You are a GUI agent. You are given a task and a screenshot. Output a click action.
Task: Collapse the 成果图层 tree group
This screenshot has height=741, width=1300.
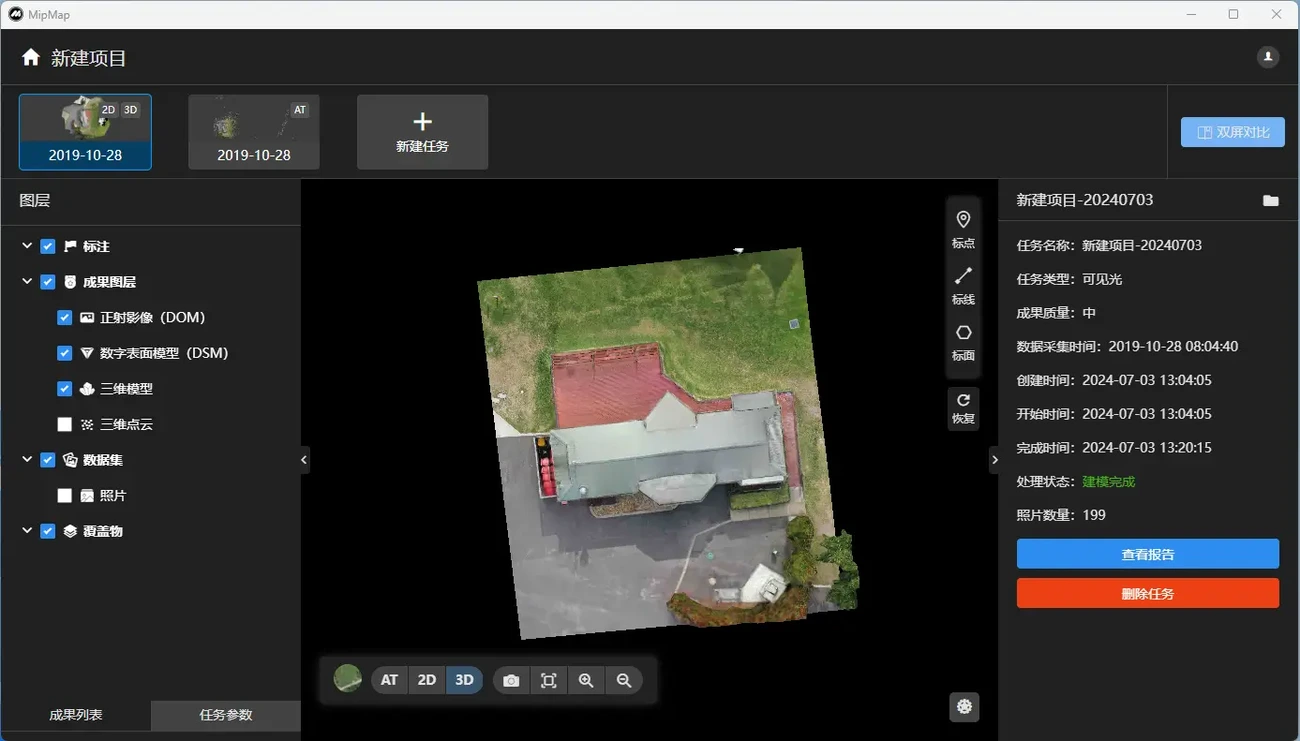27,282
